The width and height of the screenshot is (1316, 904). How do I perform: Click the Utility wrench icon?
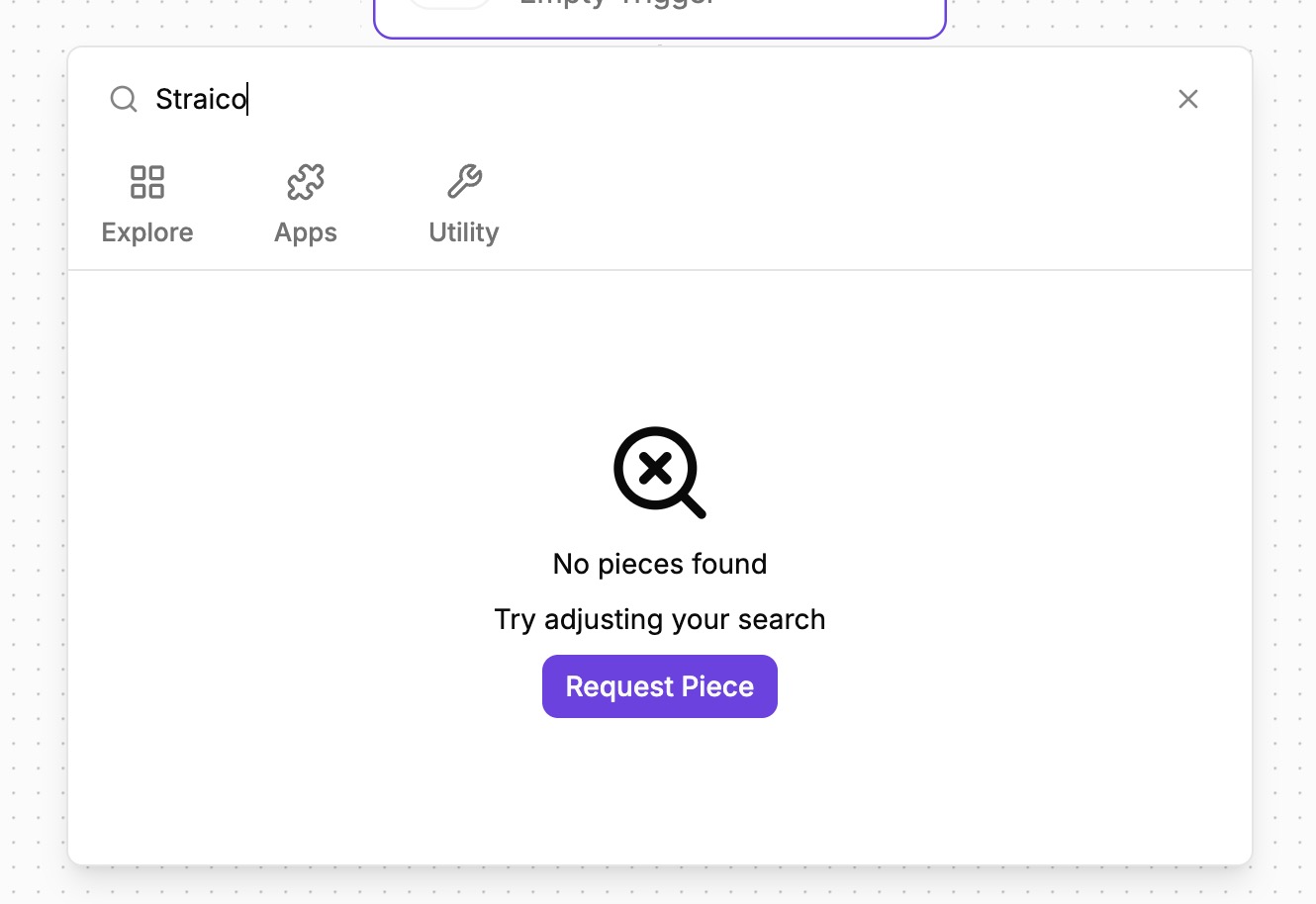[x=464, y=182]
